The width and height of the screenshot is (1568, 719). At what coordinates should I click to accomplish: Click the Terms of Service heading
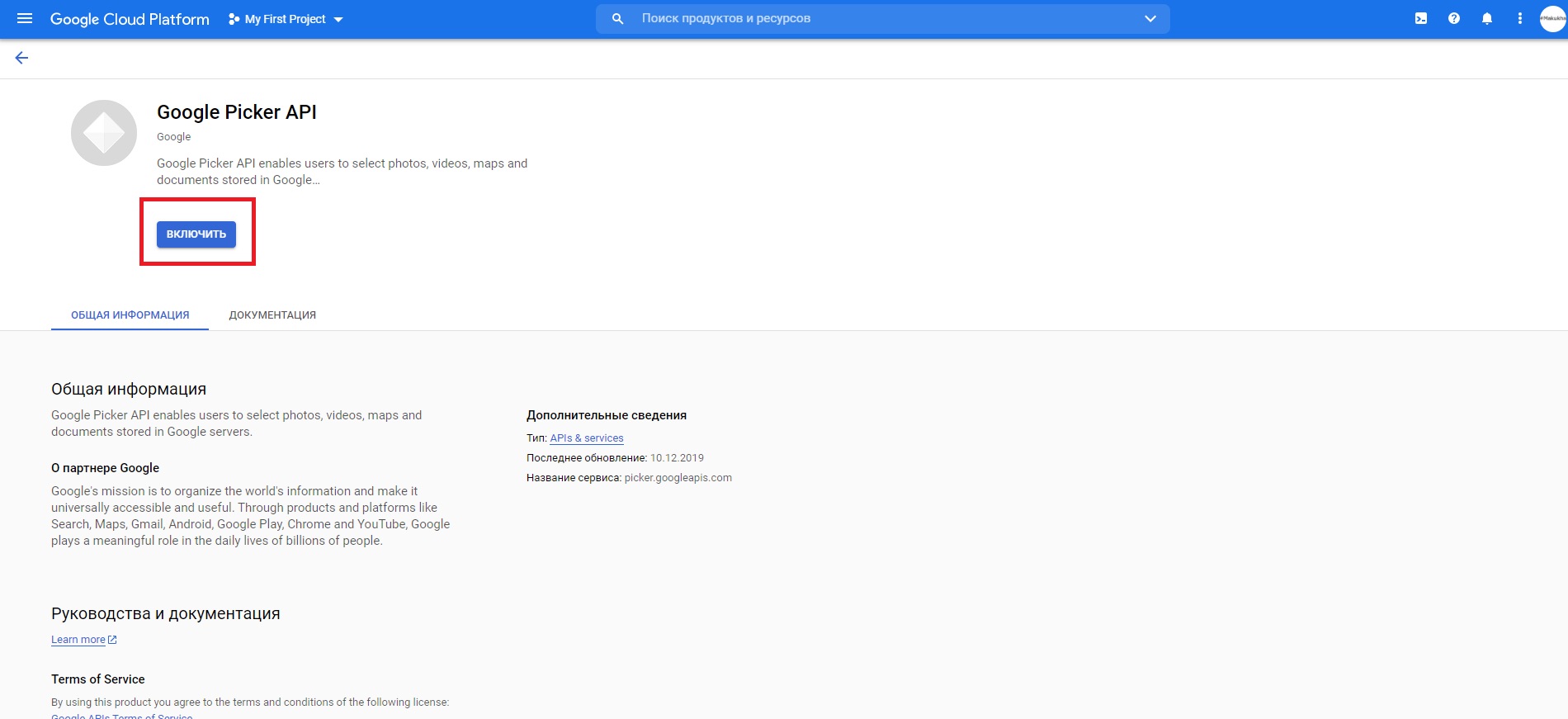point(98,679)
